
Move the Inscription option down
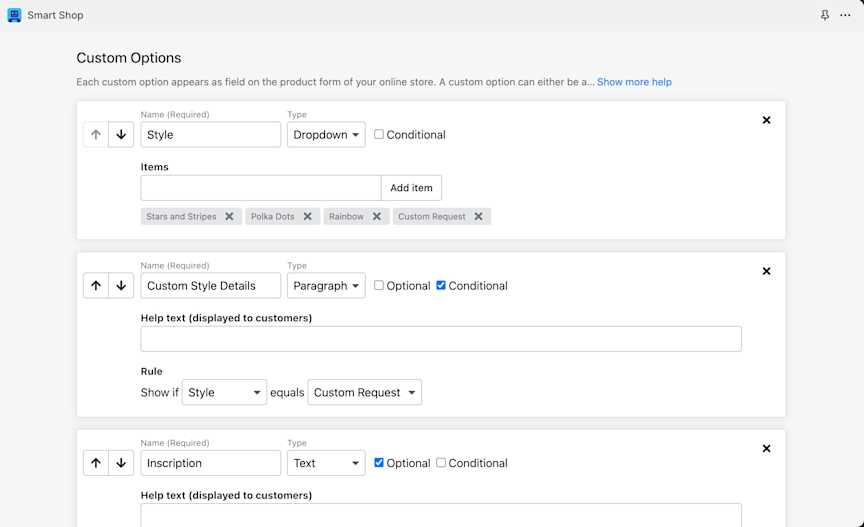click(x=121, y=463)
